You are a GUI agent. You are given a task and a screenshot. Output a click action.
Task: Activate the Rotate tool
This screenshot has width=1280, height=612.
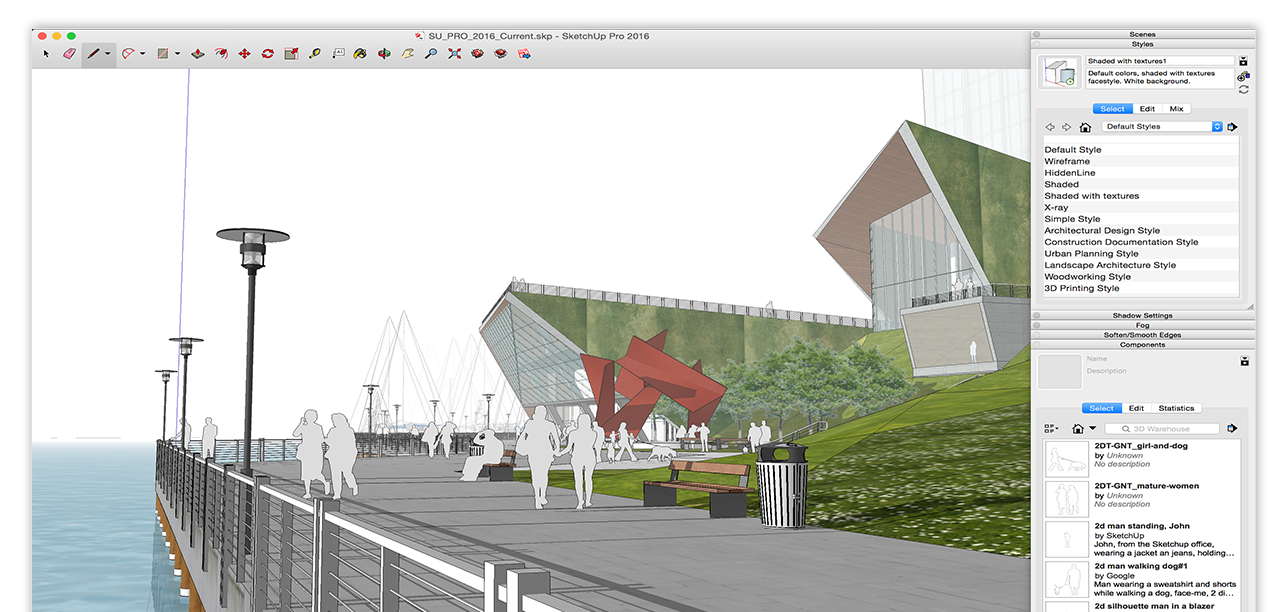(268, 54)
